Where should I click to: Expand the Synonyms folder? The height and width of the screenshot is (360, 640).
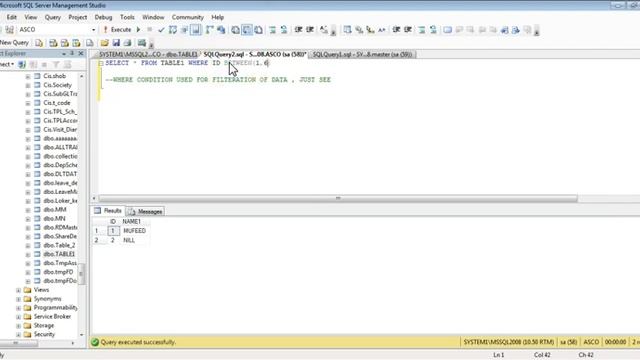pos(18,299)
